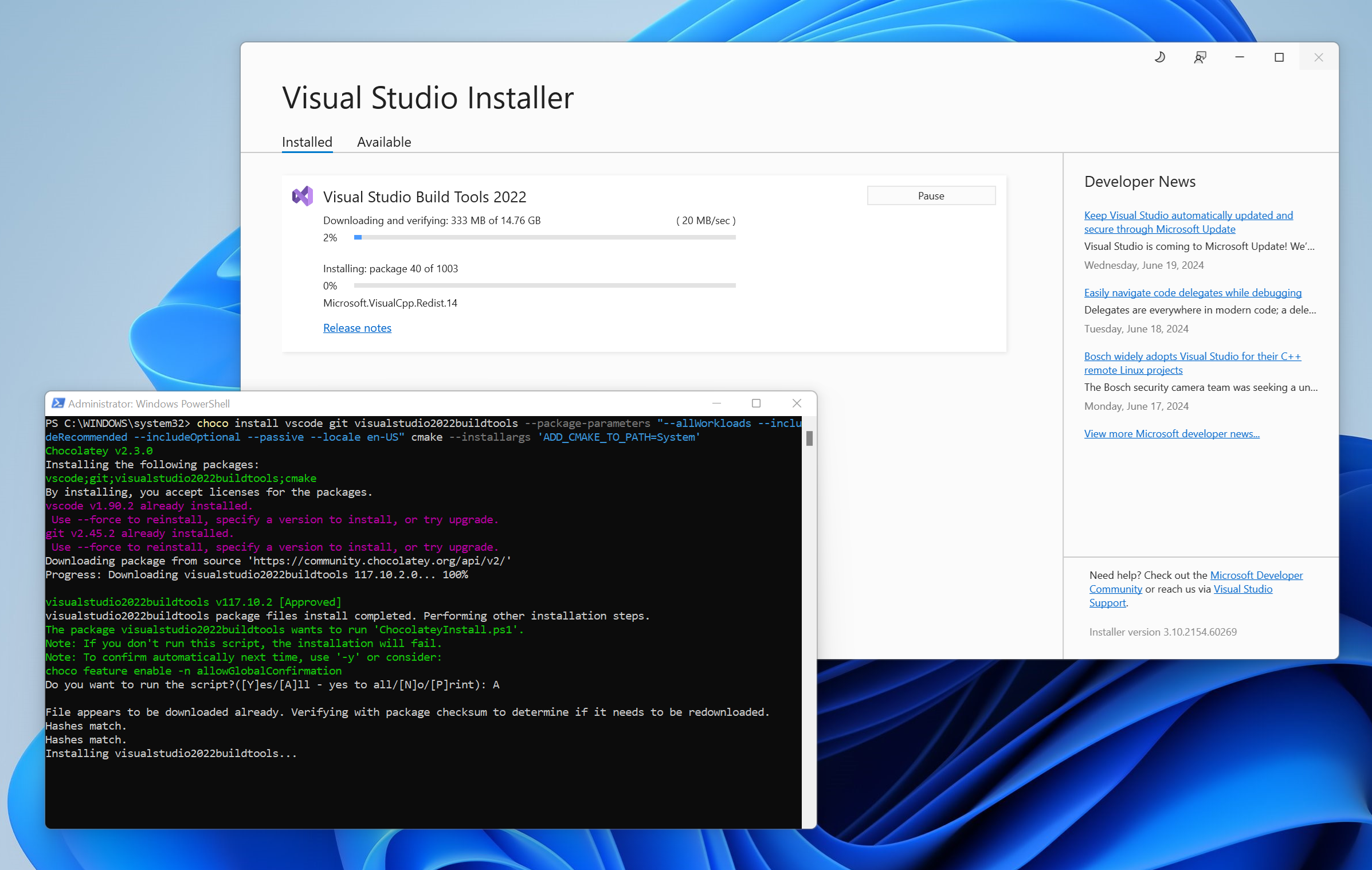Click the download progress bar
Image resolution: width=1372 pixels, height=870 pixels.
coord(544,237)
